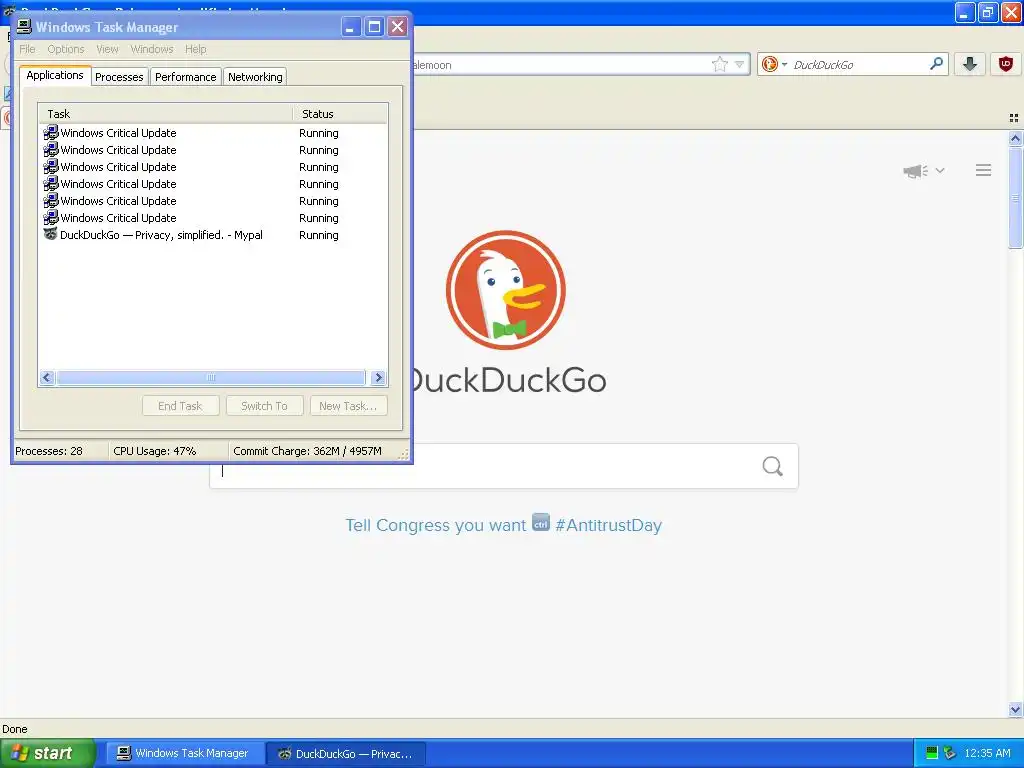
Task: Open the Options menu in Task Manager
Action: click(65, 49)
